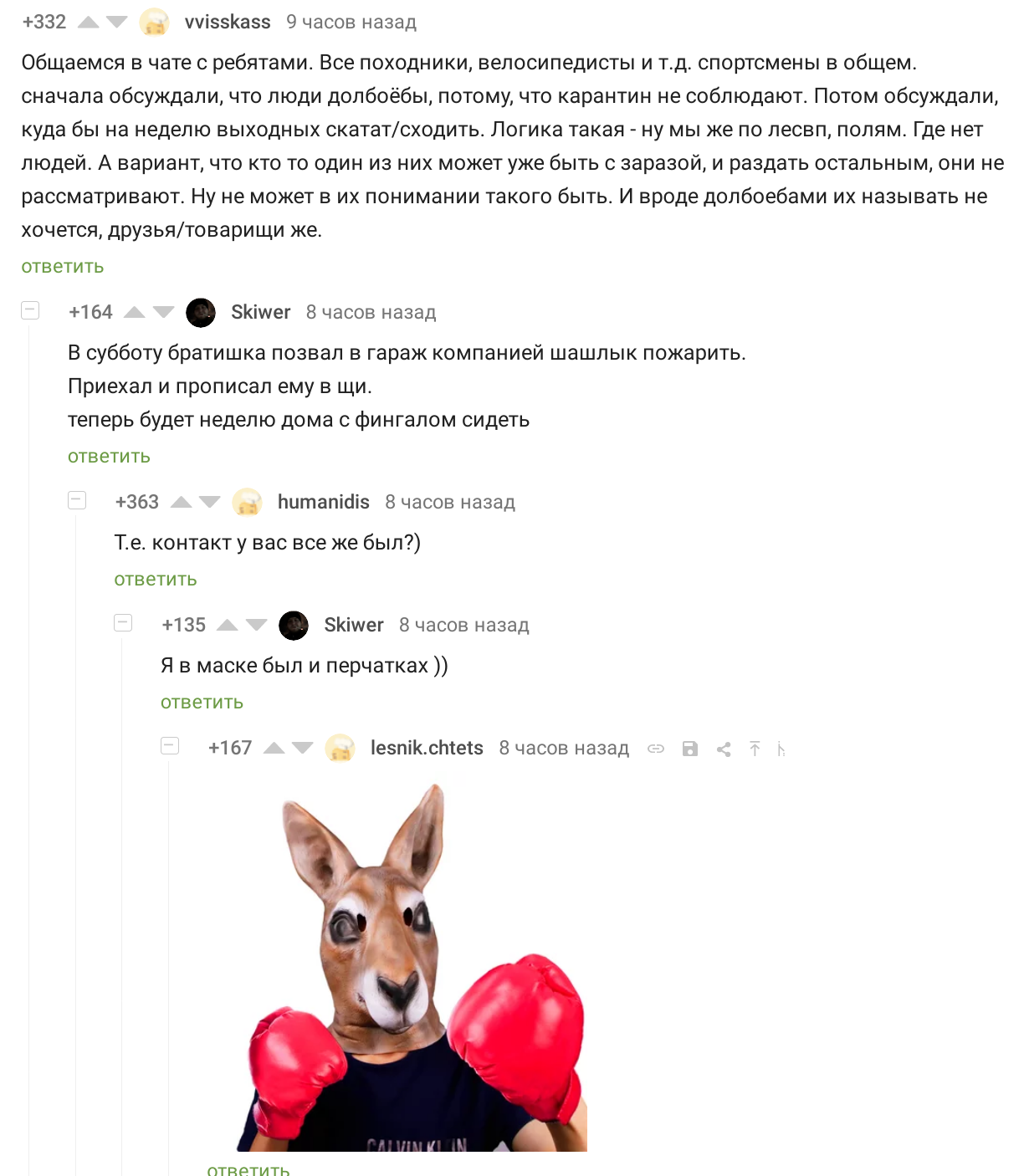Downvote Skiwer comment rated +135
The height and width of the screenshot is (1176, 1024).
pos(257,626)
